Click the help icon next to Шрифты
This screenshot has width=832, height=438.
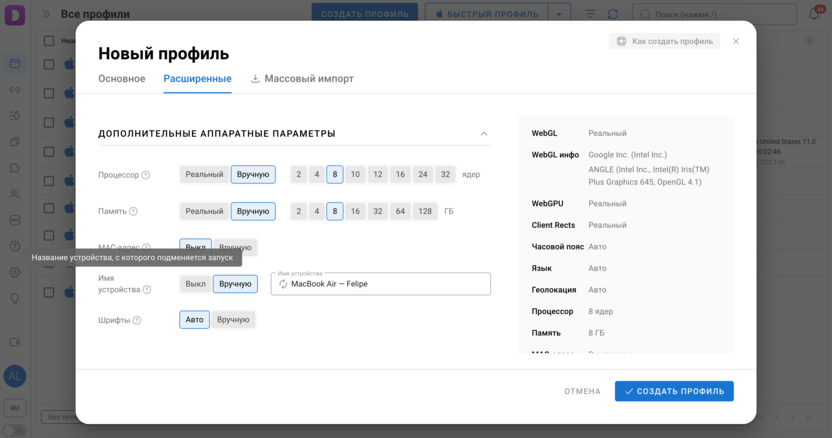(137, 320)
